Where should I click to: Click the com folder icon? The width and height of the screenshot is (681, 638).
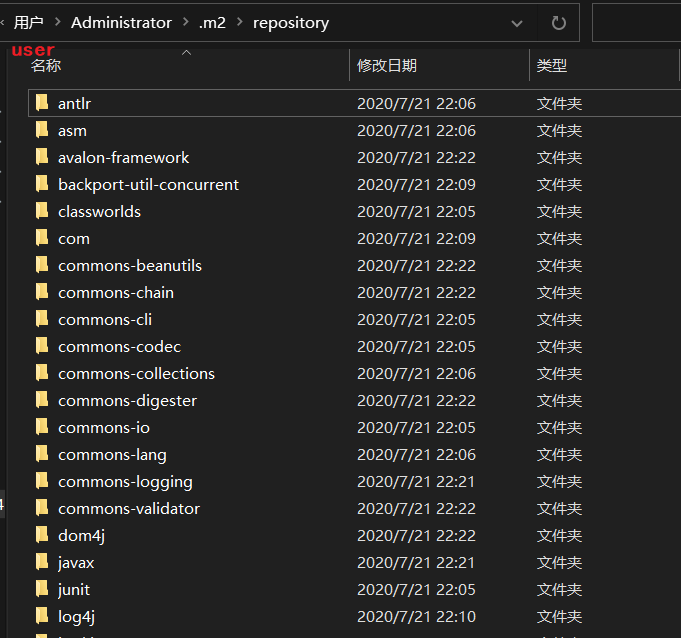coord(42,238)
